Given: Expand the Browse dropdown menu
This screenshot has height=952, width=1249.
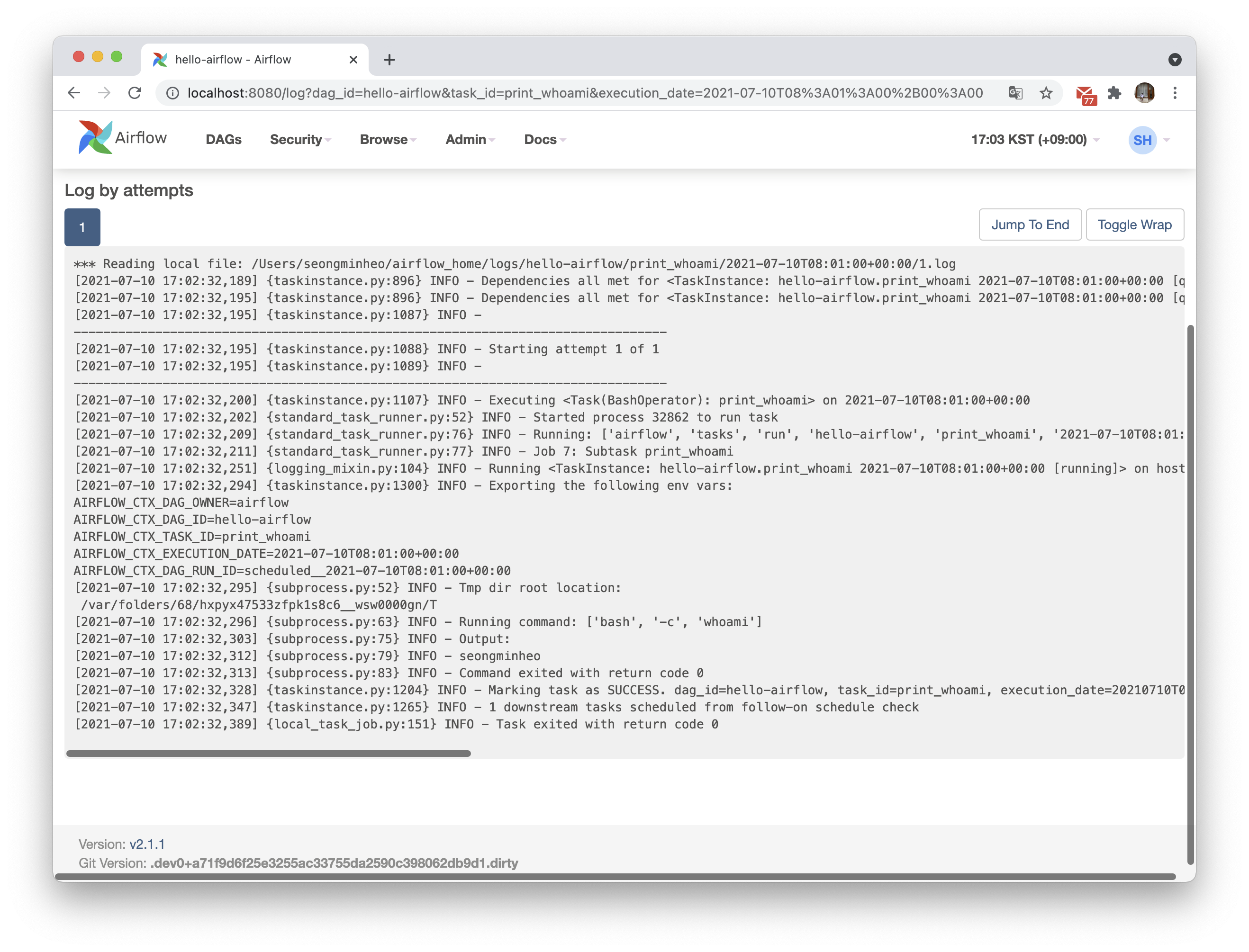Looking at the screenshot, I should pos(388,139).
